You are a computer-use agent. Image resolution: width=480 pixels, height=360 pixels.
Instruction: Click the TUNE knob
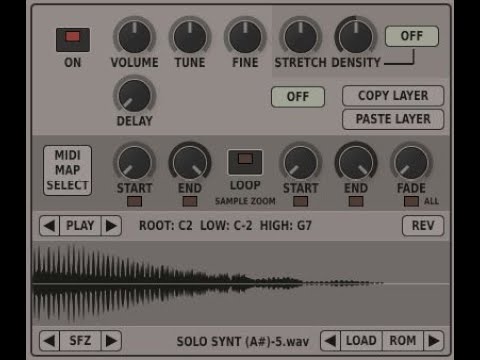click(x=190, y=37)
